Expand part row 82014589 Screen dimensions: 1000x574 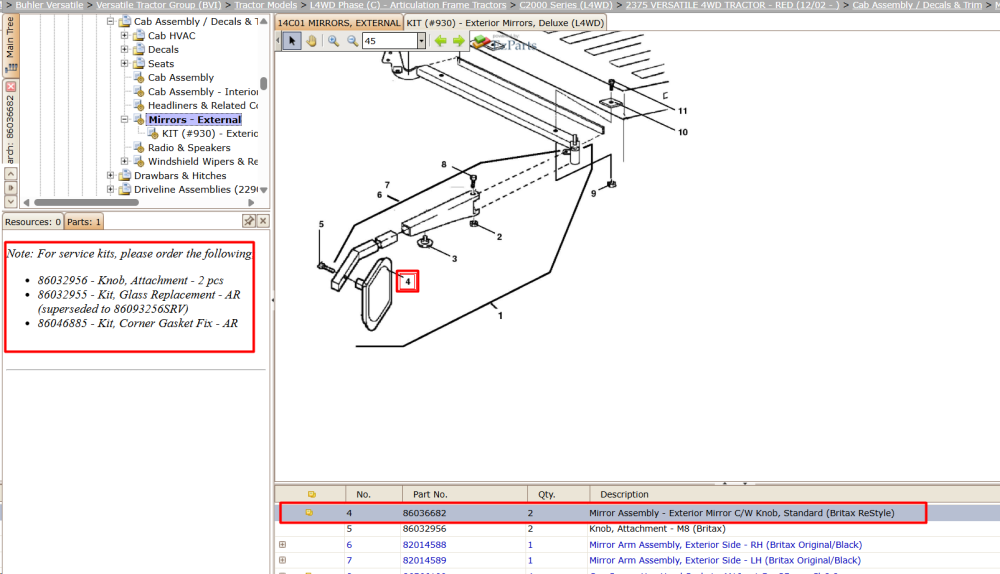[x=282, y=560]
